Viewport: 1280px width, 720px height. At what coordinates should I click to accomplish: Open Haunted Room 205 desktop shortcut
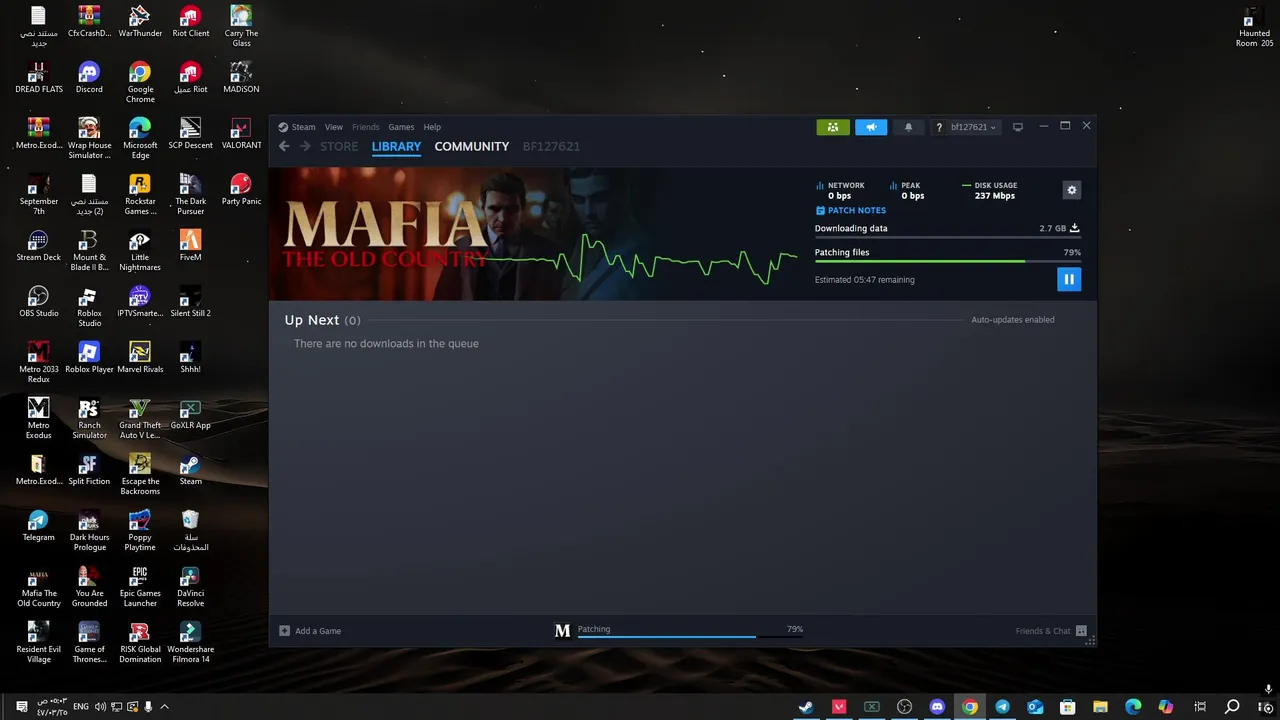tap(1254, 26)
